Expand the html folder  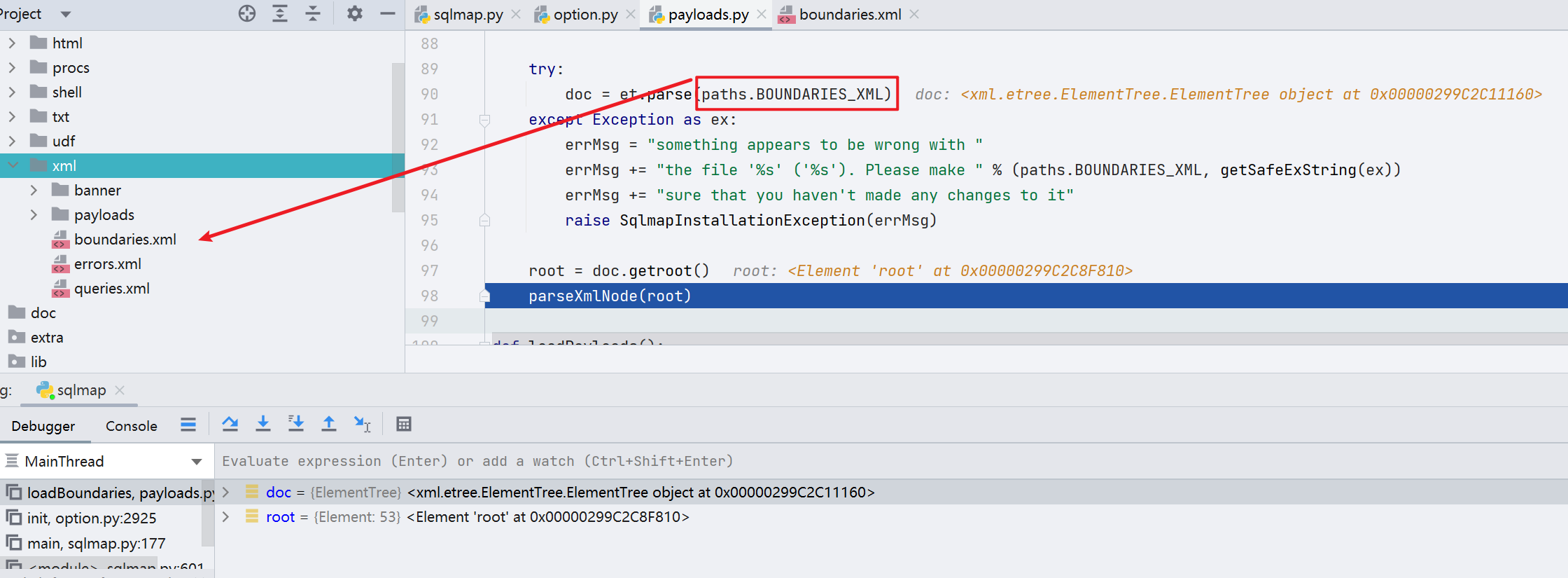12,43
